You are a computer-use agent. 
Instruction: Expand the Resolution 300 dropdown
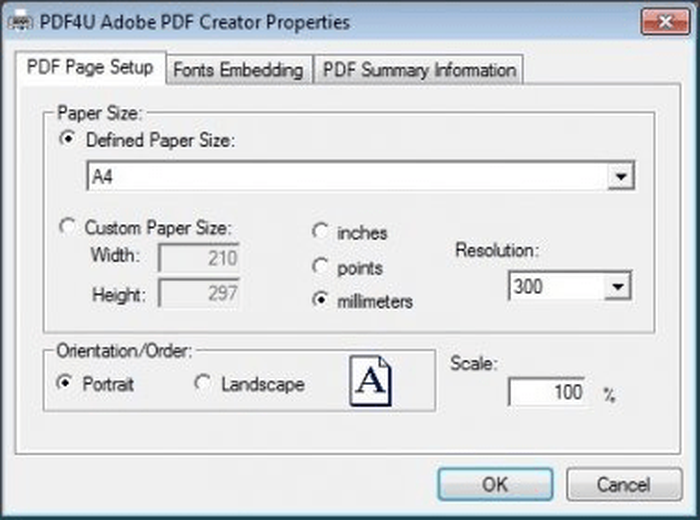618,286
